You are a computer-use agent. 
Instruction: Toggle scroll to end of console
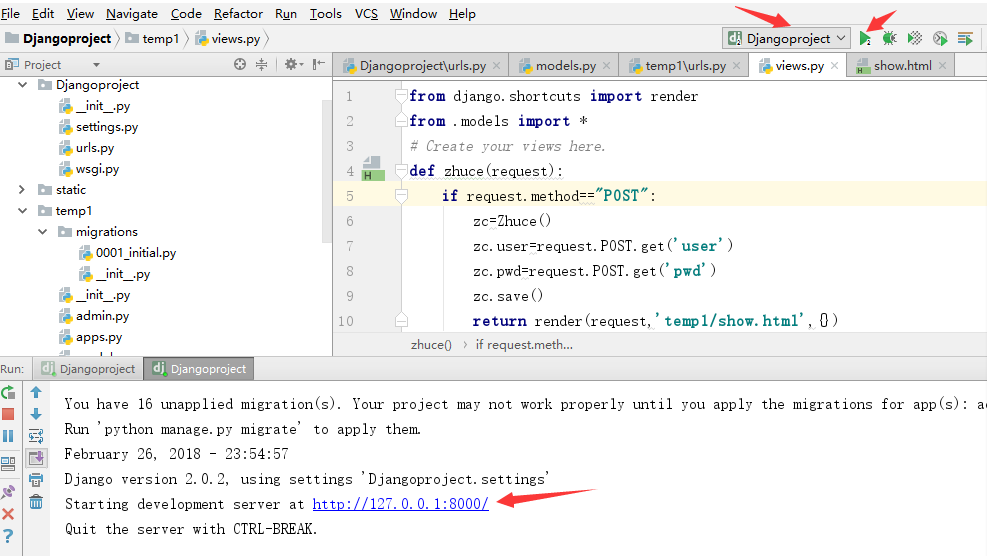tap(36, 458)
